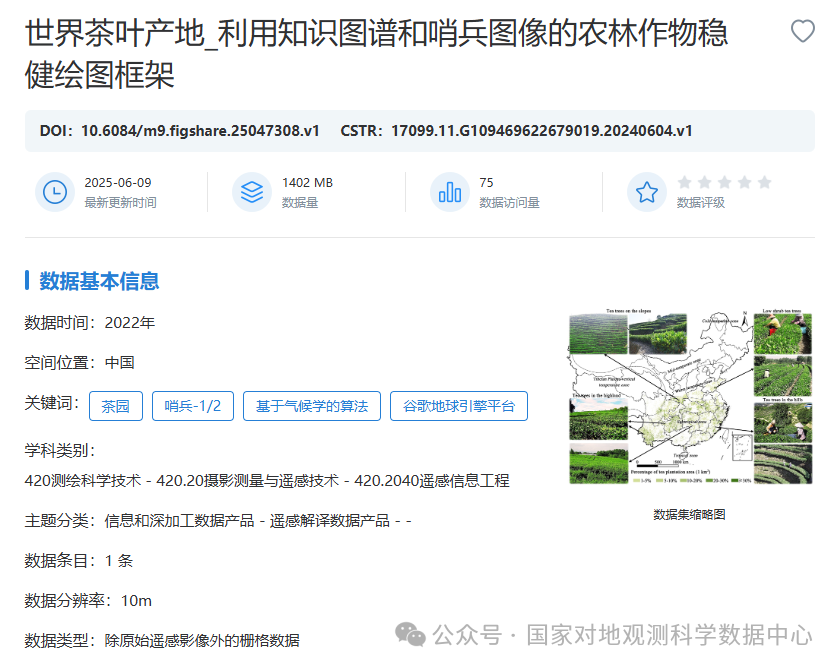Rate the dataset with the first star
The width and height of the screenshot is (840, 669).
685,183
